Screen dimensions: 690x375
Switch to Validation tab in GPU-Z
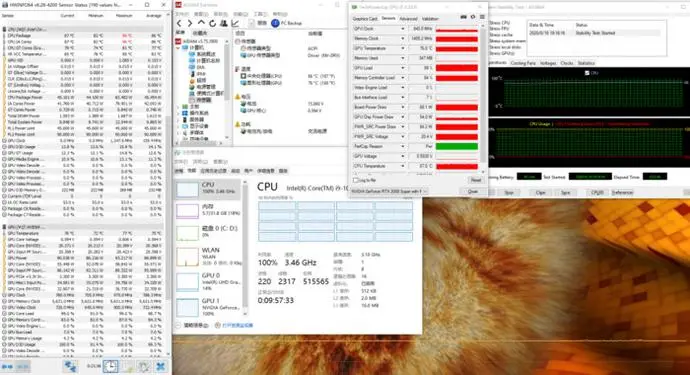430,18
